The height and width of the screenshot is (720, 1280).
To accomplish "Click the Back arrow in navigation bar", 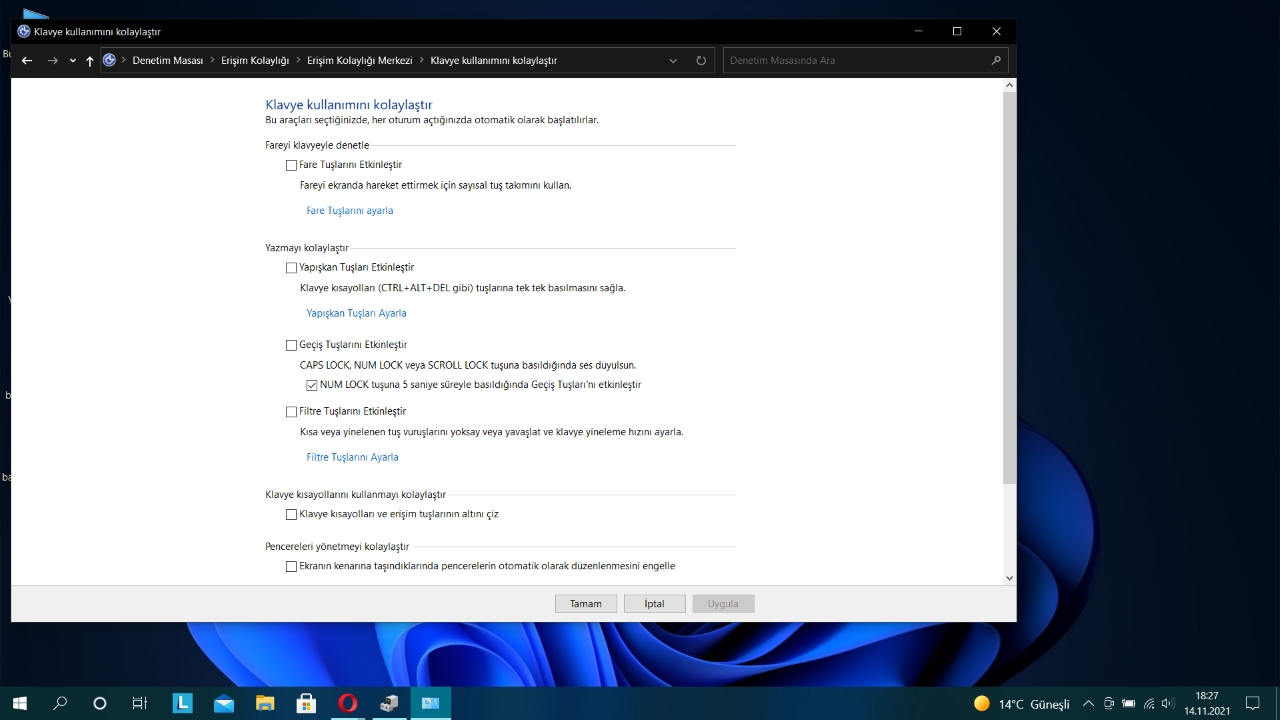I will pos(27,61).
